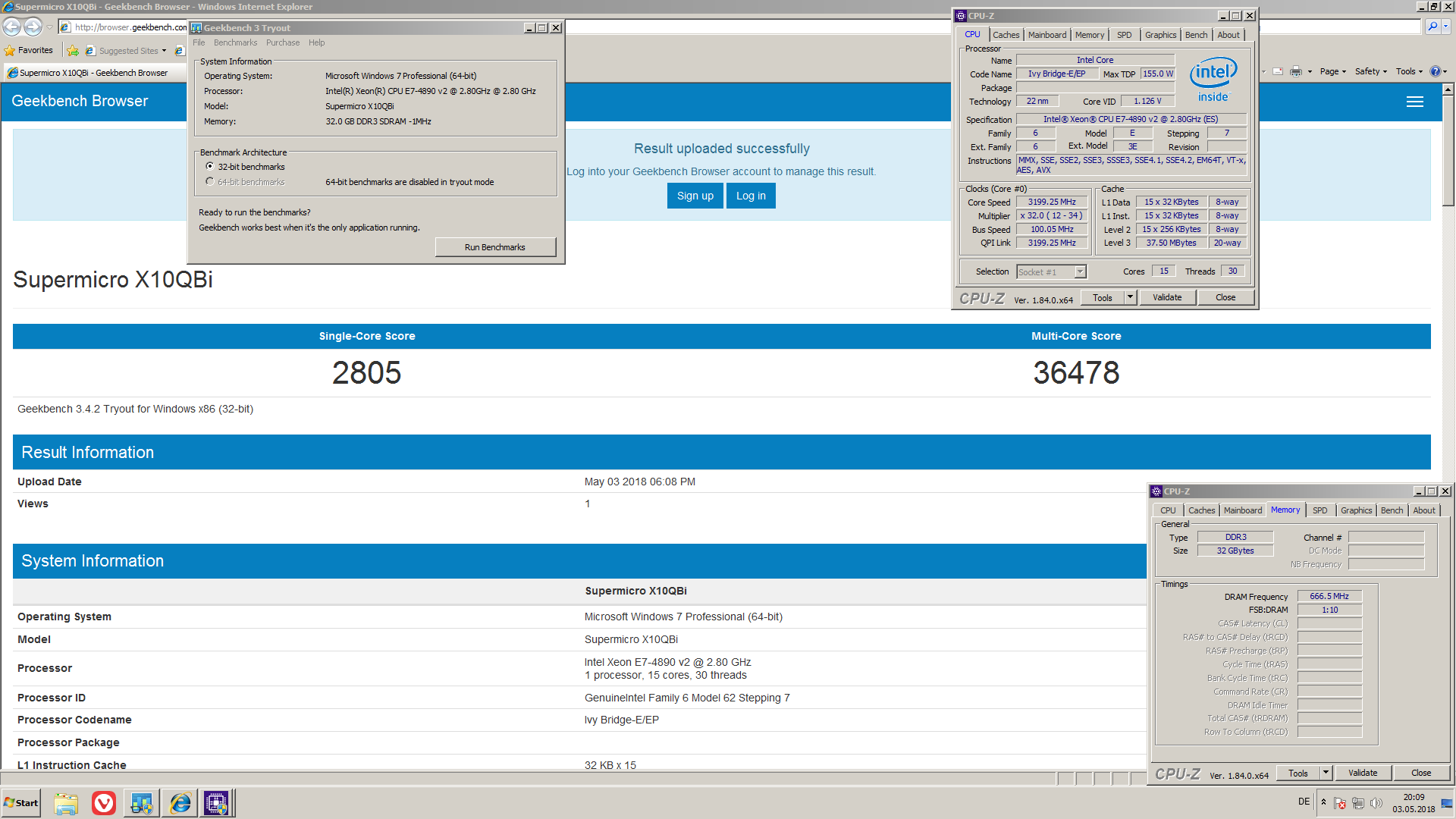The height and width of the screenshot is (819, 1456).
Task: Go back with the IE Back arrow
Action: (x=11, y=27)
